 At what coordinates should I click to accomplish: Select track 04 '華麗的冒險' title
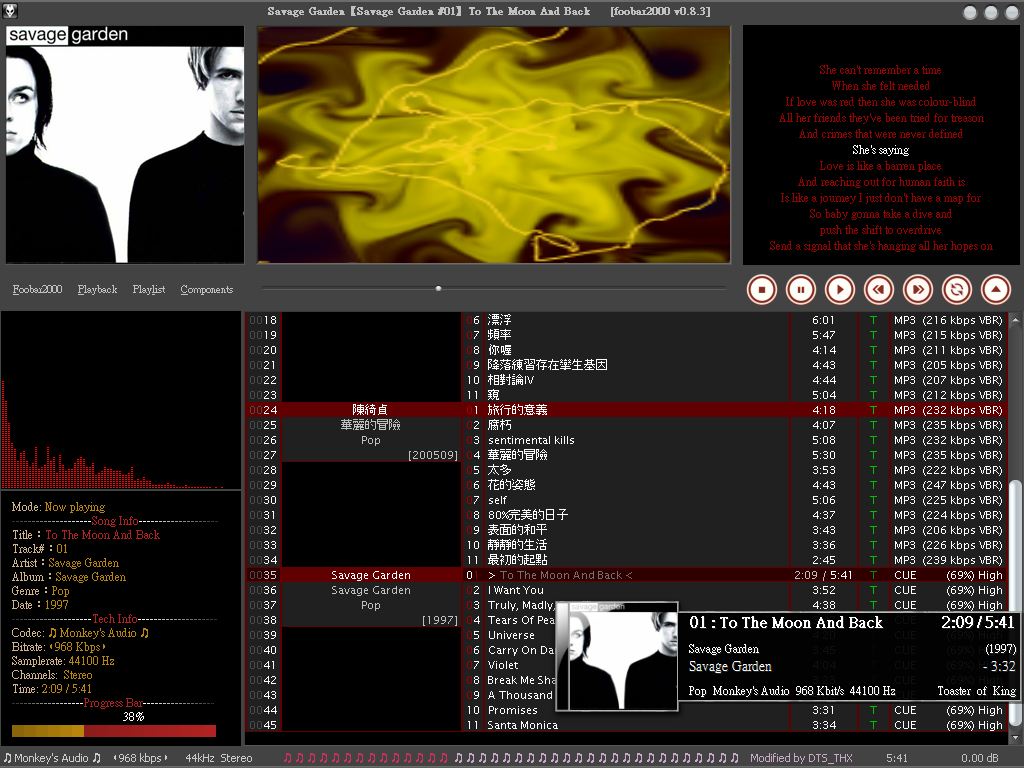pos(517,455)
